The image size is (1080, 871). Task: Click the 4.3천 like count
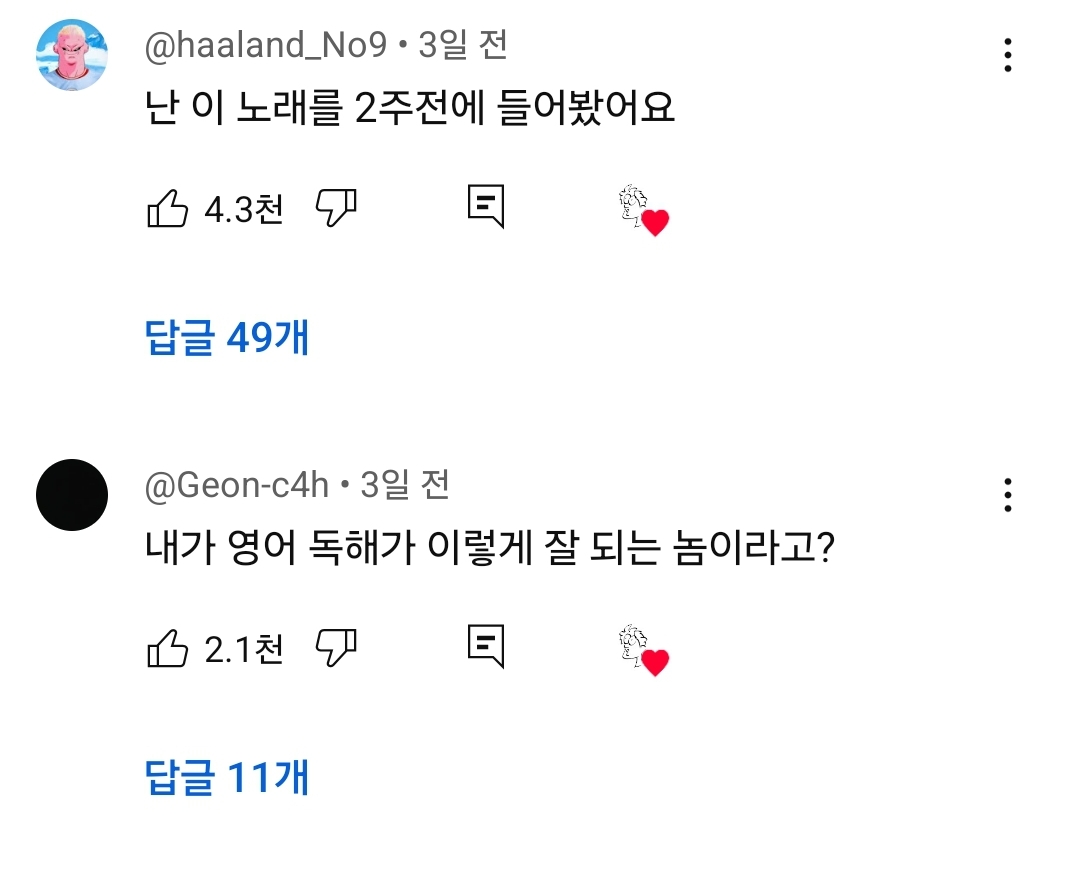click(244, 209)
